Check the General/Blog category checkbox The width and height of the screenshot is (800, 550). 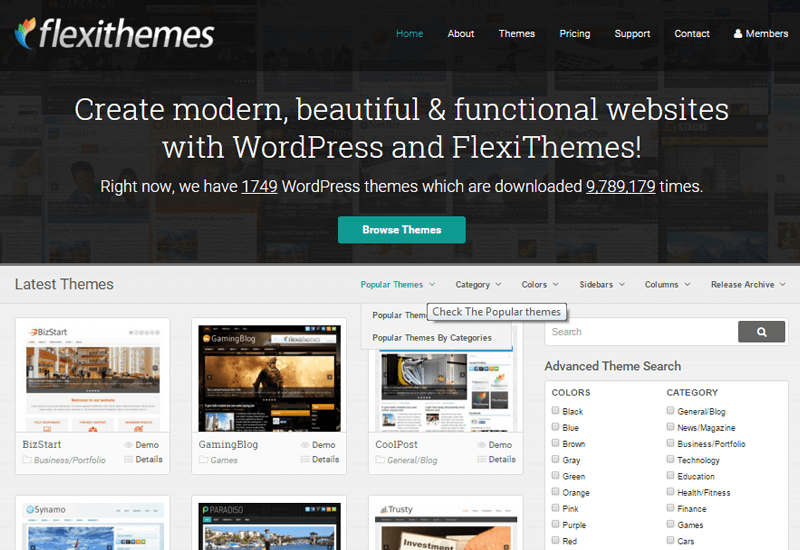click(x=670, y=410)
